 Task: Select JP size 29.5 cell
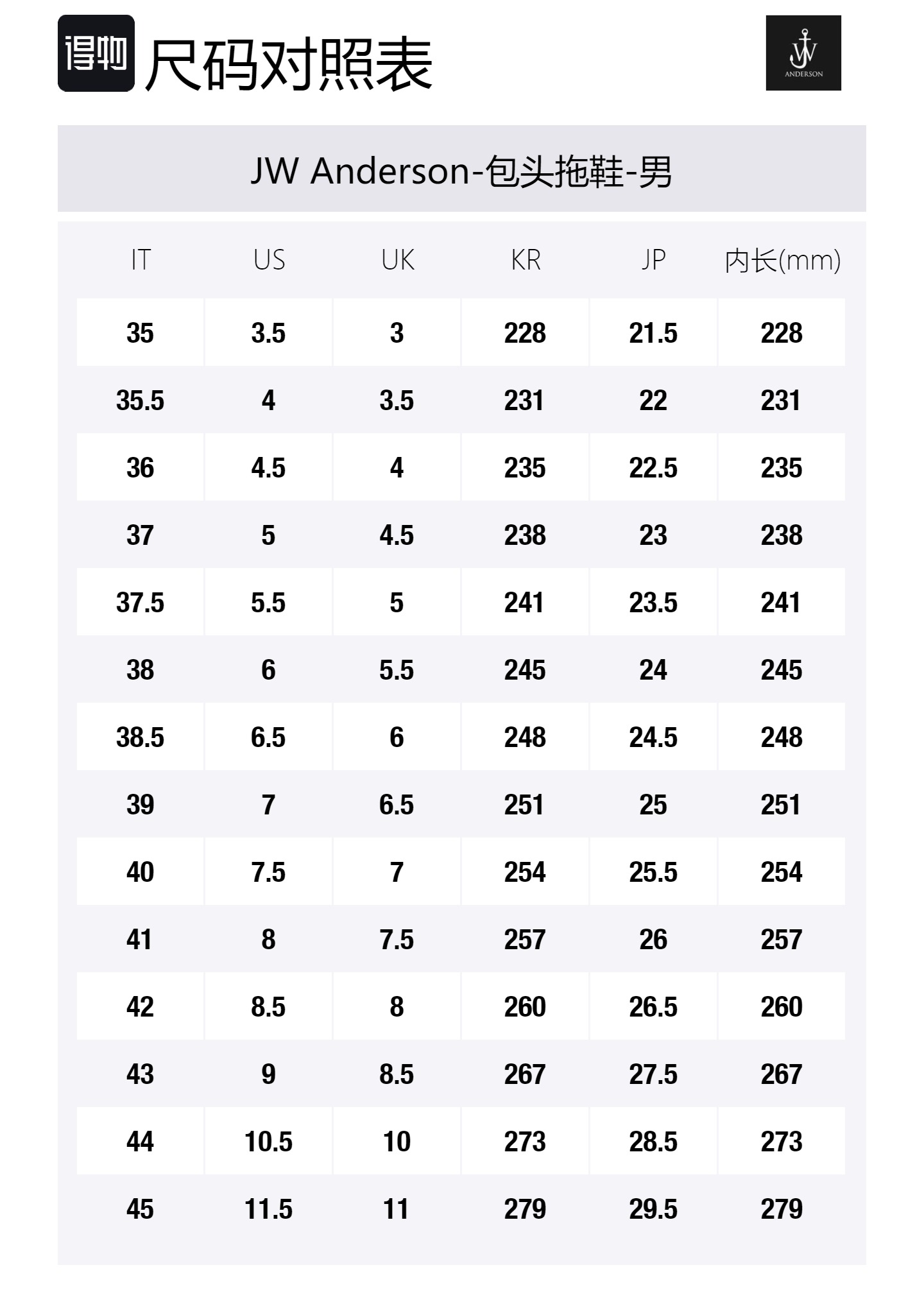click(x=653, y=1208)
